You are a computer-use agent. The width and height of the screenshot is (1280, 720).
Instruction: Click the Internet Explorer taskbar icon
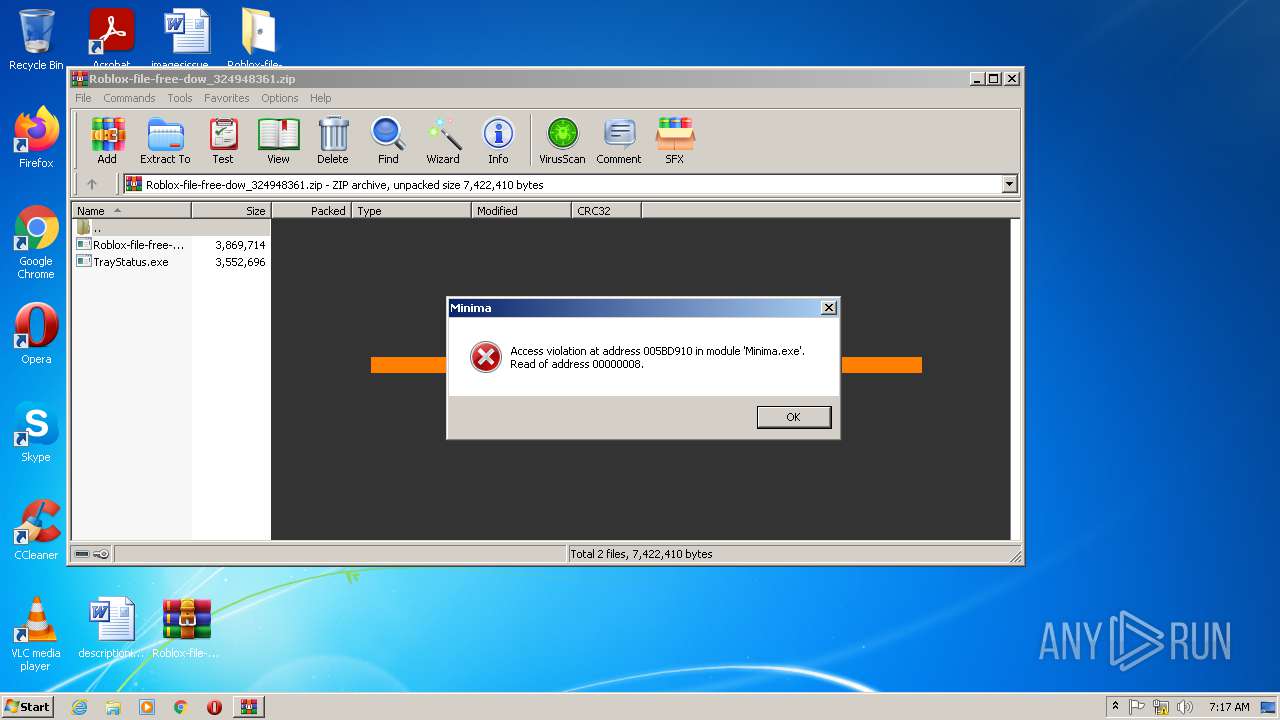[79, 707]
